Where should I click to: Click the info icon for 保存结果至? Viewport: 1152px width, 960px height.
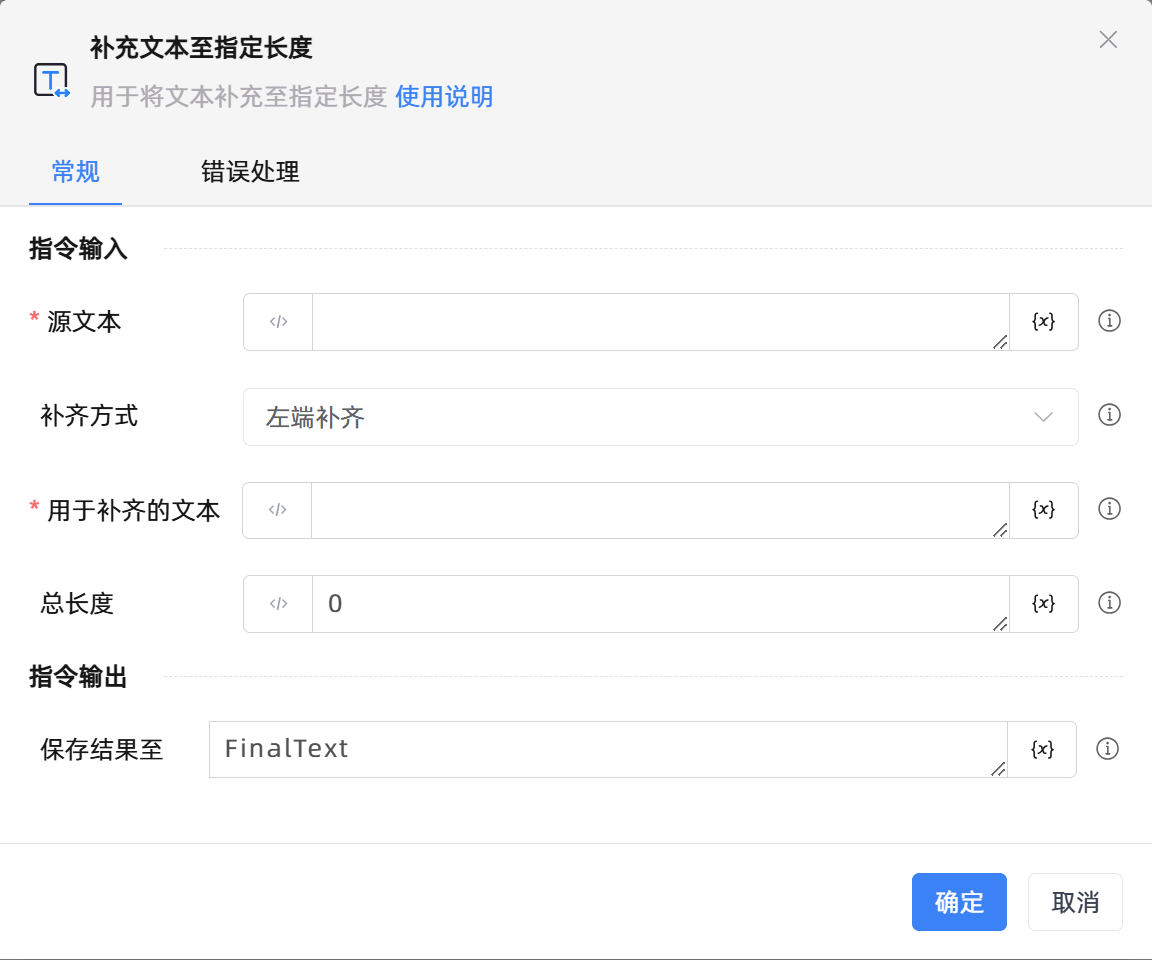[x=1107, y=749]
